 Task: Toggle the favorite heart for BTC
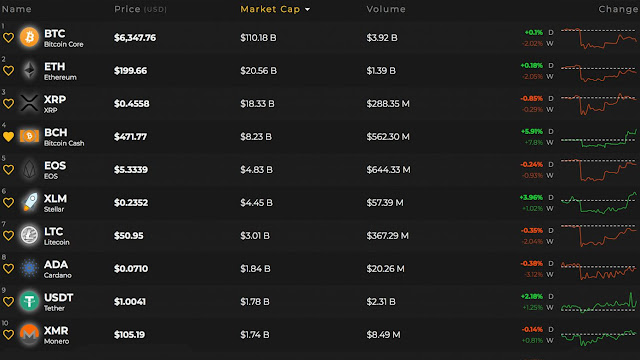point(8,38)
